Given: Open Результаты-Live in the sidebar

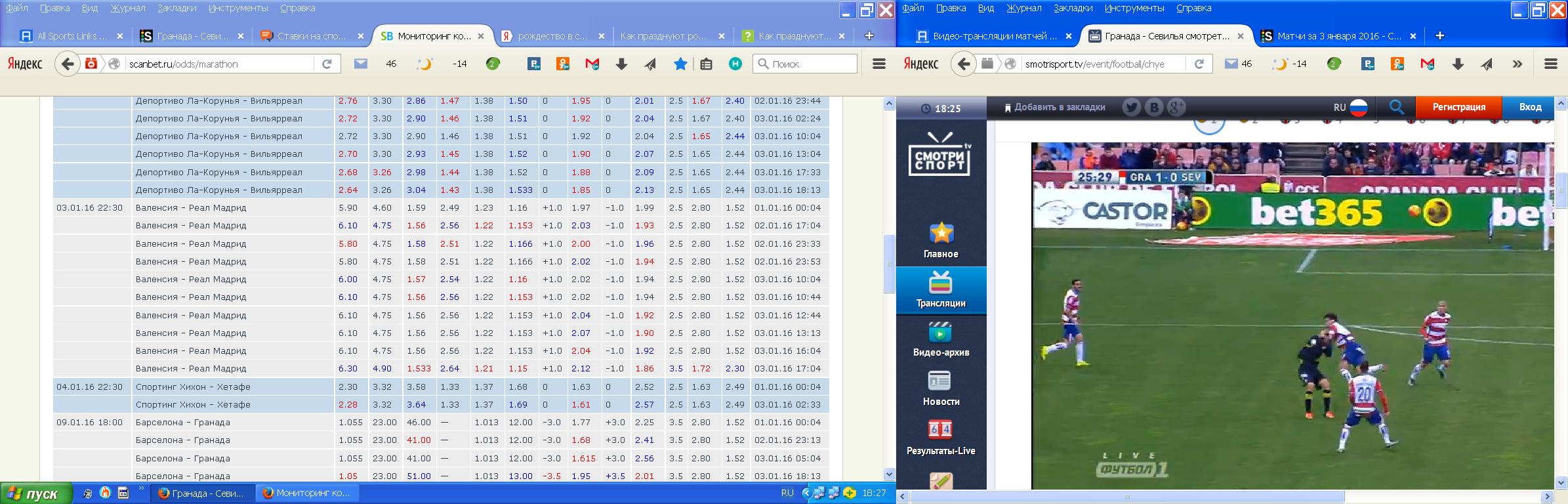Looking at the screenshot, I should (x=941, y=437).
